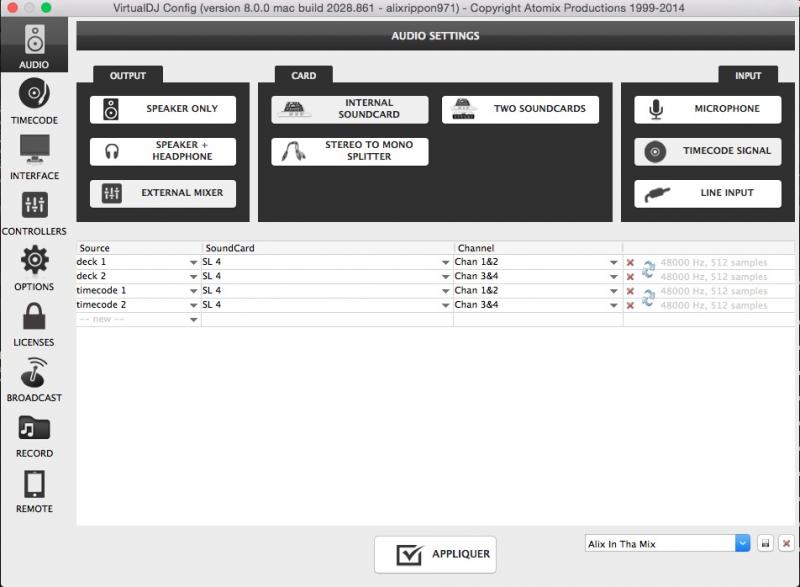Viewport: 800px width, 587px height.
Task: Select External Mixer output
Action: (x=163, y=193)
